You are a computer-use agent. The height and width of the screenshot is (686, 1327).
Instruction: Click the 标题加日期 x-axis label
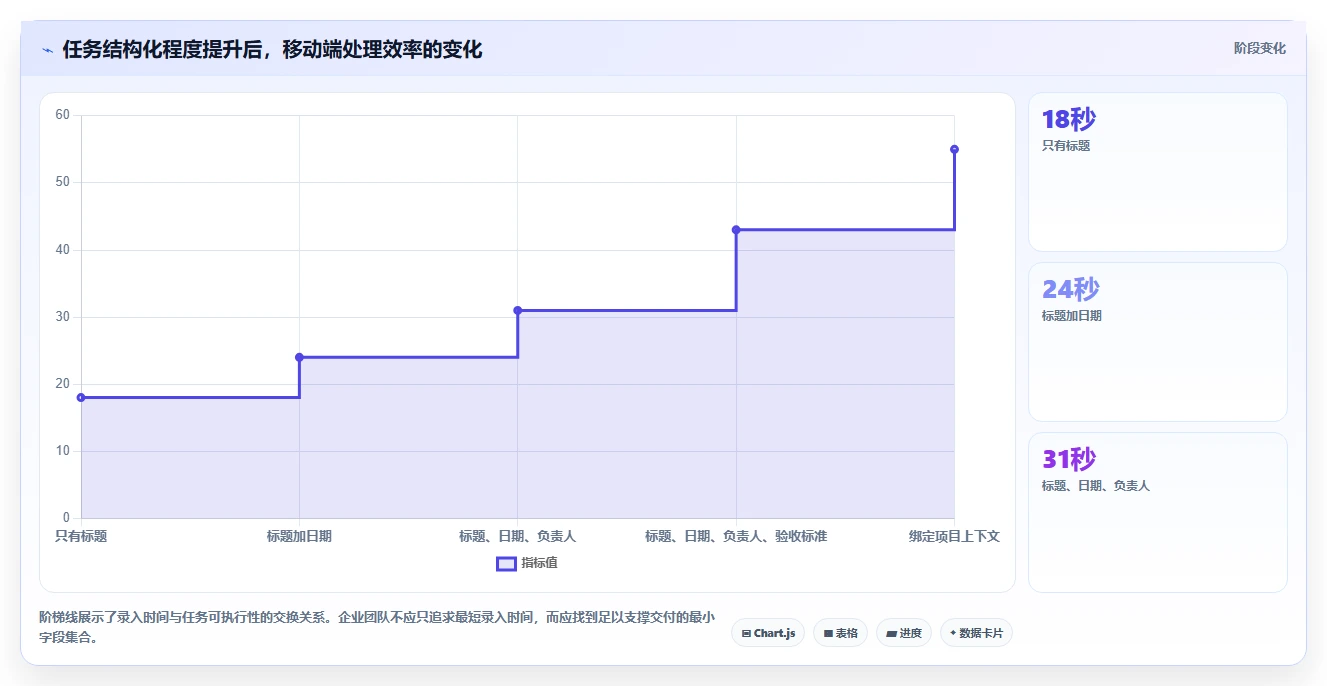coord(299,537)
